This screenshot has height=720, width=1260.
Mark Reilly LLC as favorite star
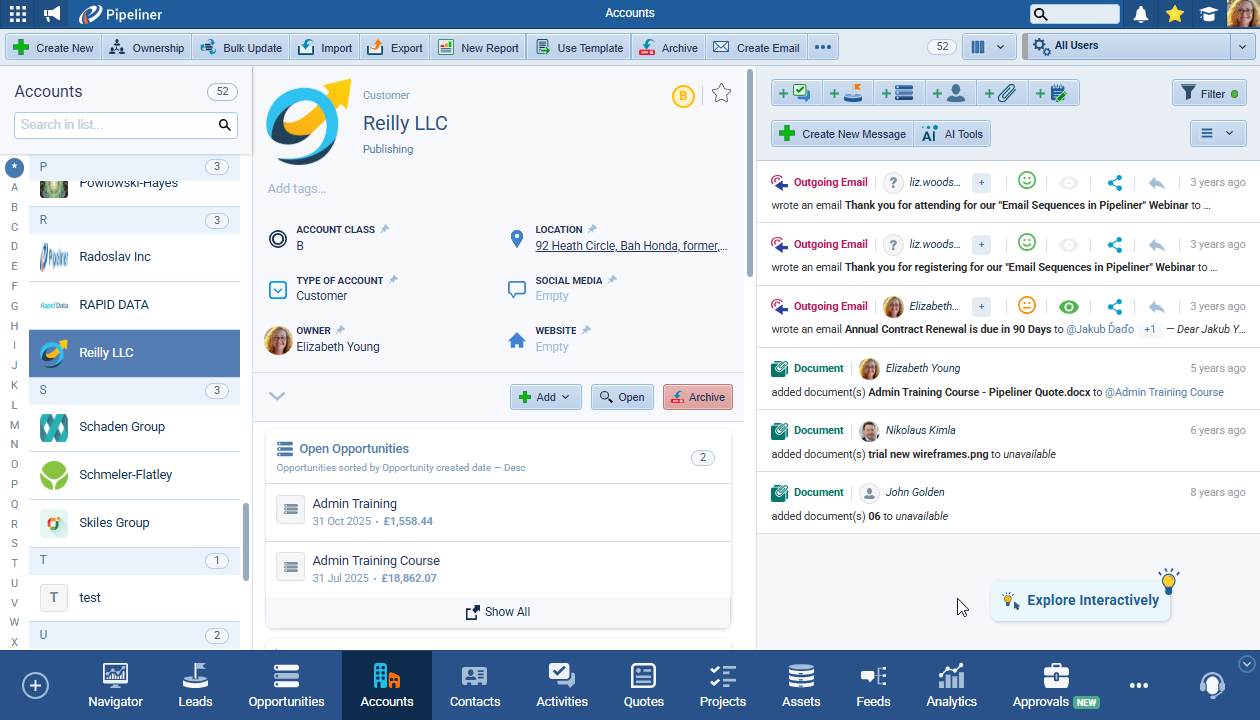pos(721,94)
